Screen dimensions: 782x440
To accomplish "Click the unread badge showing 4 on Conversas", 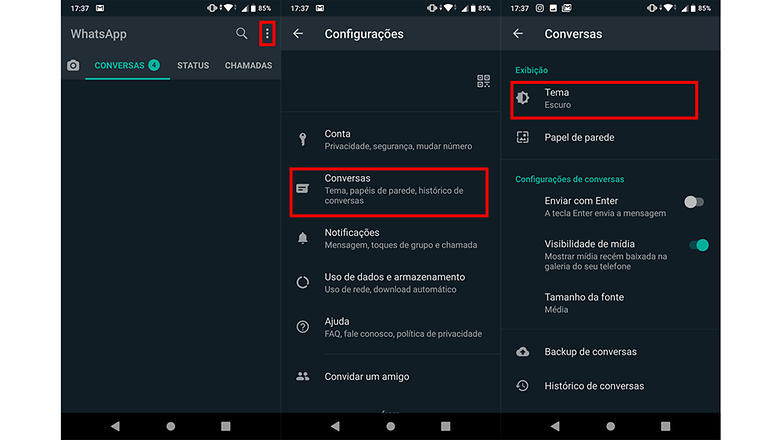I will [154, 65].
